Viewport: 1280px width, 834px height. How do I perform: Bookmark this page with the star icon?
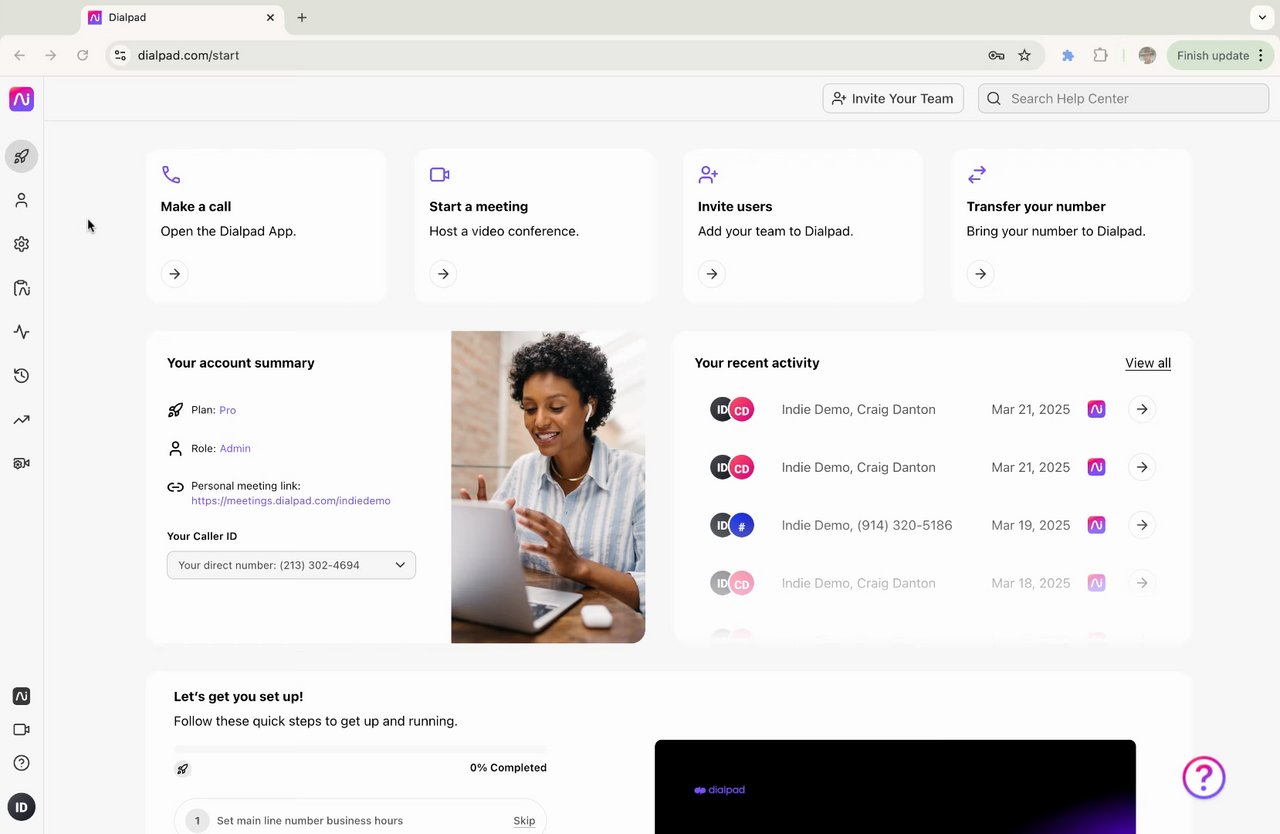(1024, 56)
